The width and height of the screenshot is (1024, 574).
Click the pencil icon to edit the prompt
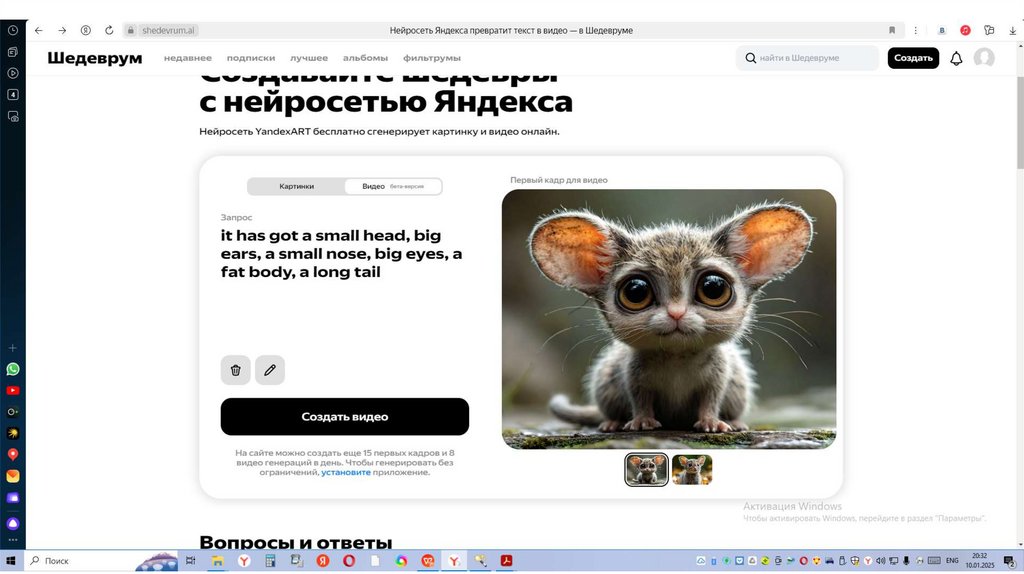[x=269, y=370]
